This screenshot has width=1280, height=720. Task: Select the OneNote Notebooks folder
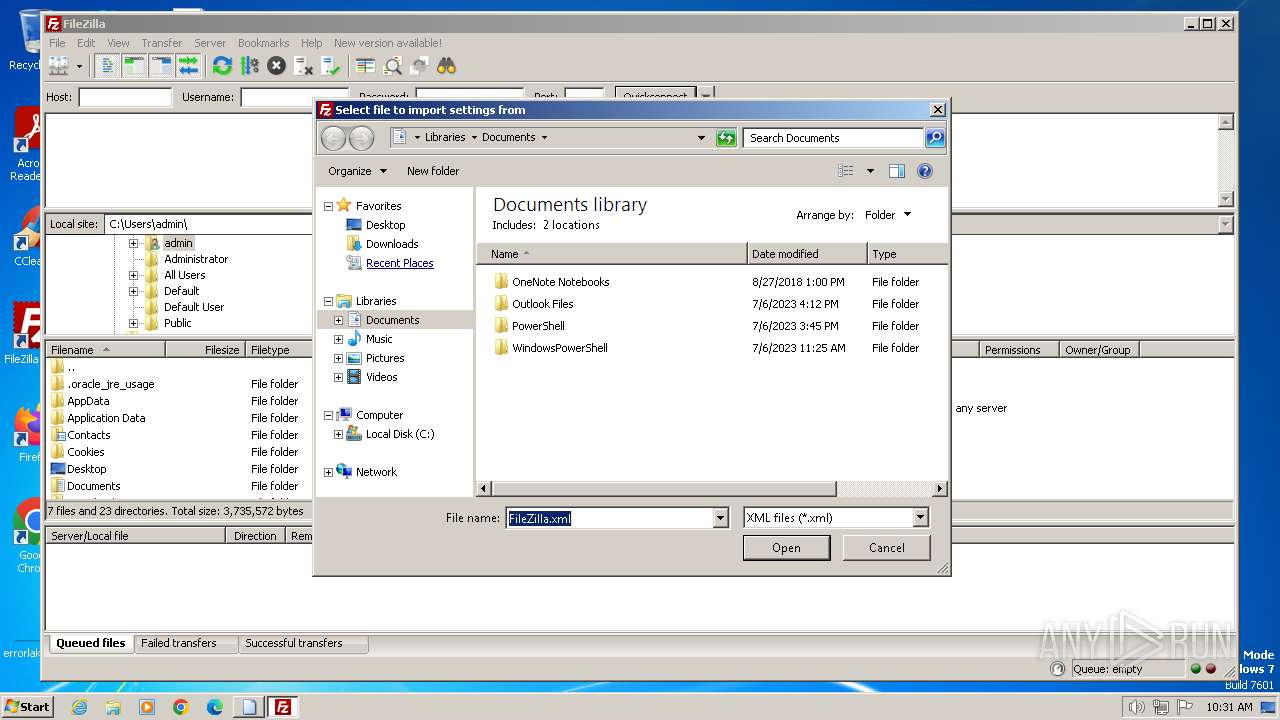tap(560, 282)
